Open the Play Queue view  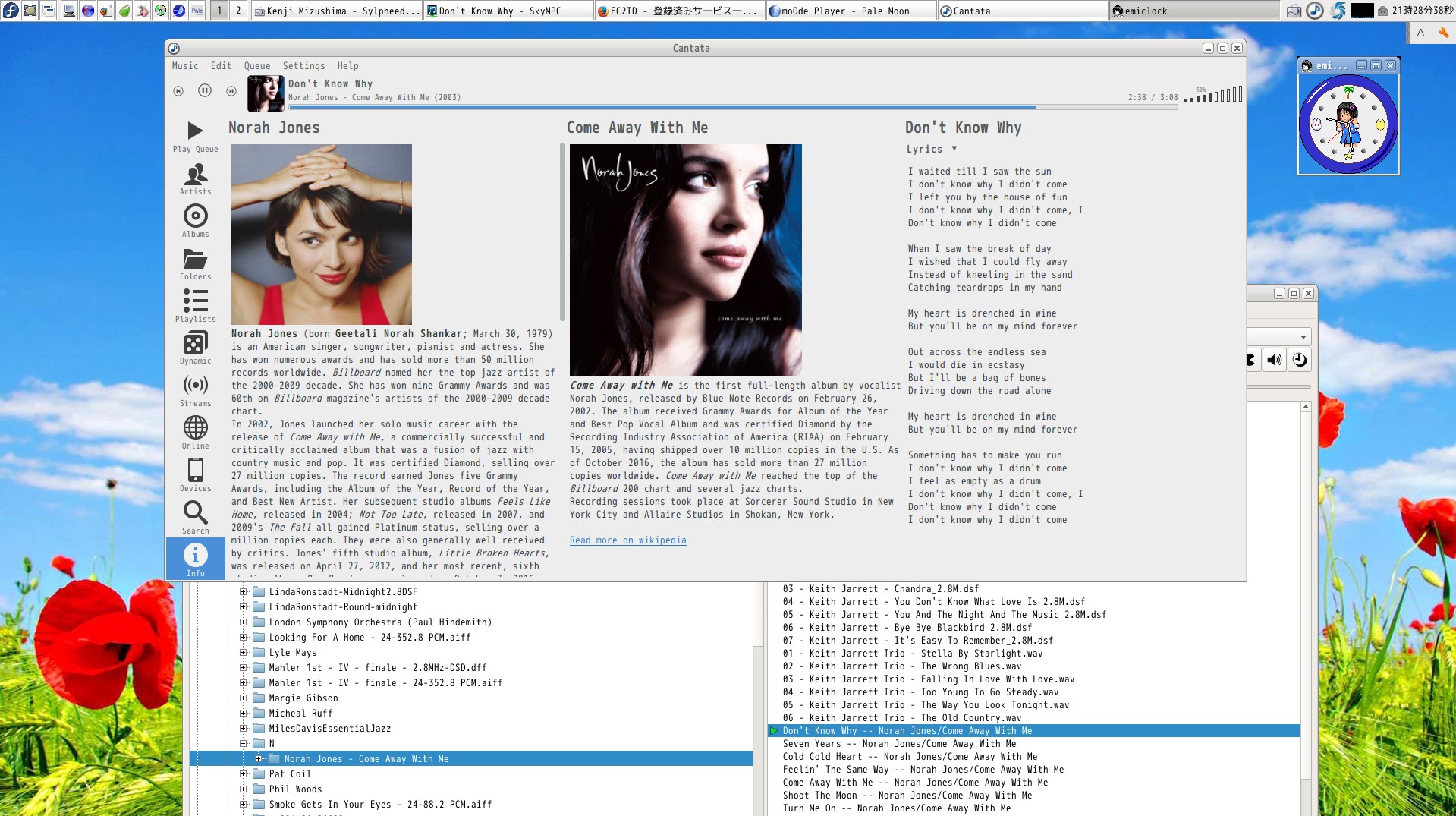click(195, 136)
